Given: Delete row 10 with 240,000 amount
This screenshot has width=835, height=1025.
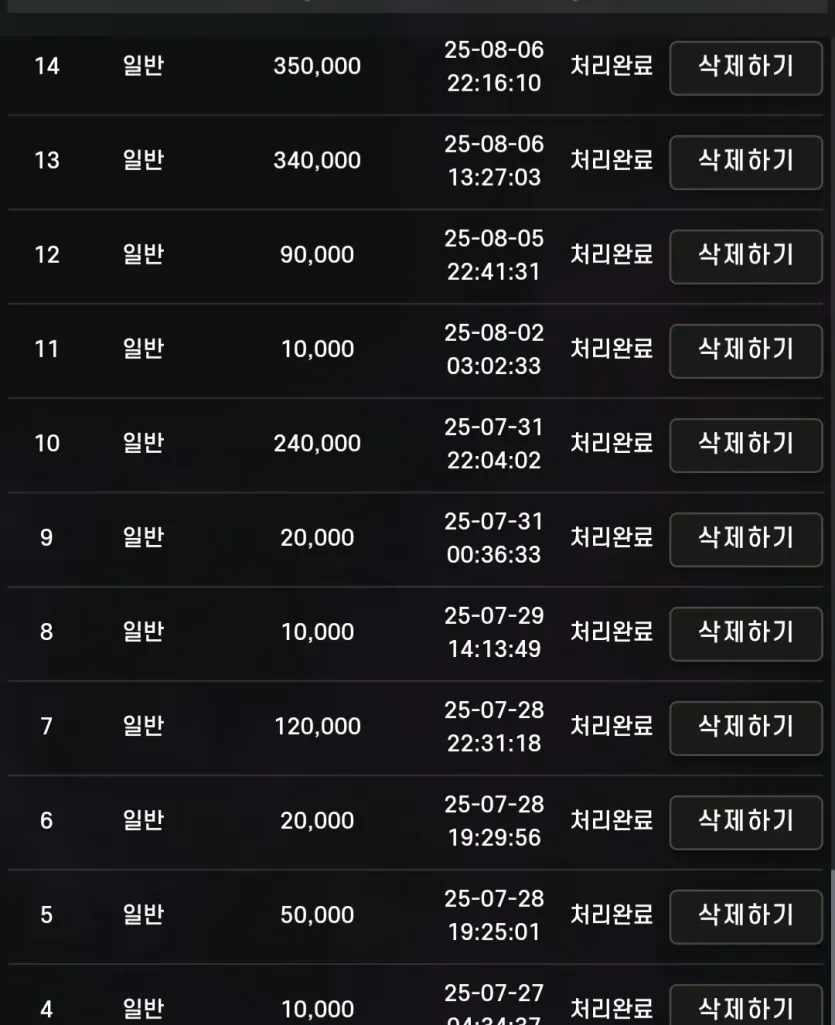Looking at the screenshot, I should (x=745, y=445).
